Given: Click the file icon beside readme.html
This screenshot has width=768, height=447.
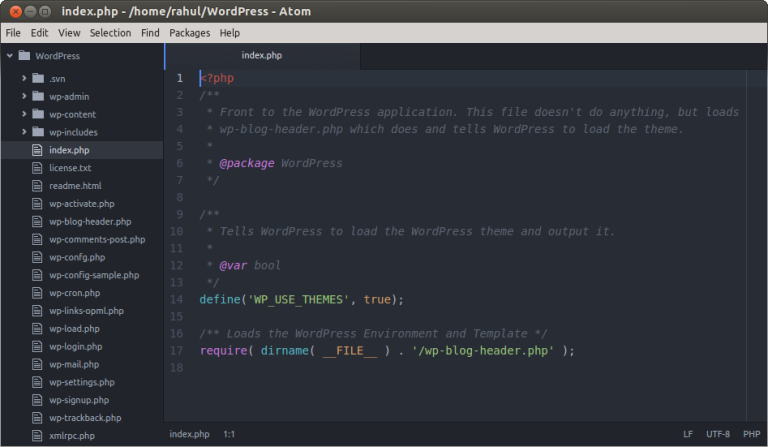Looking at the screenshot, I should tap(38, 186).
